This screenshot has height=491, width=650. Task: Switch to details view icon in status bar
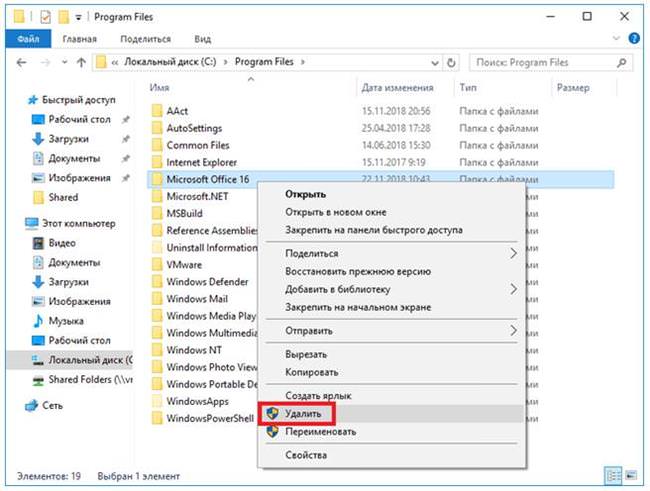(613, 476)
